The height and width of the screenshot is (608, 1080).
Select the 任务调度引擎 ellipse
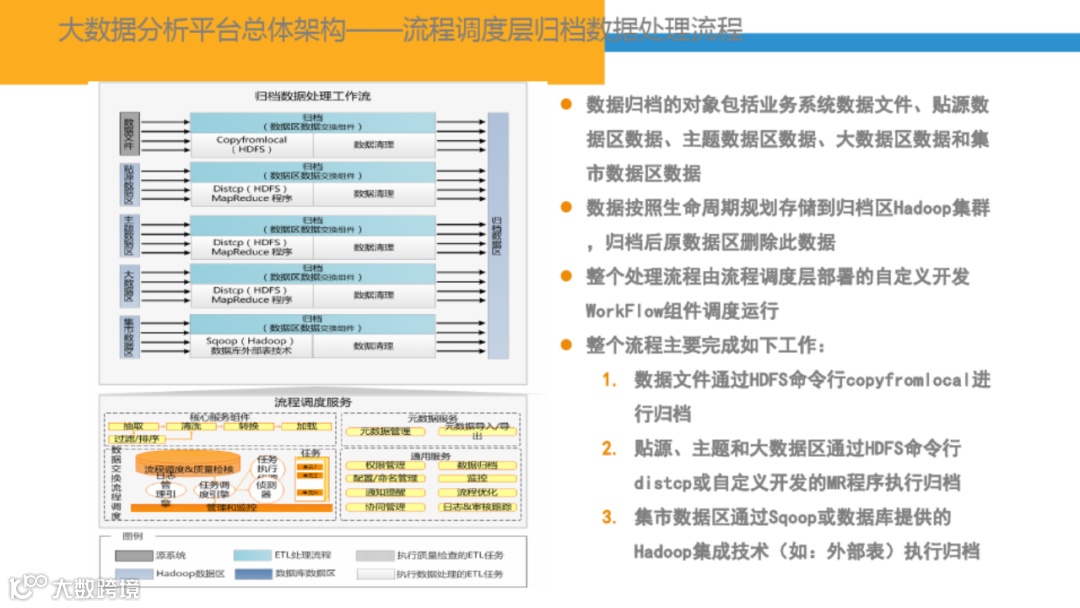tap(214, 490)
